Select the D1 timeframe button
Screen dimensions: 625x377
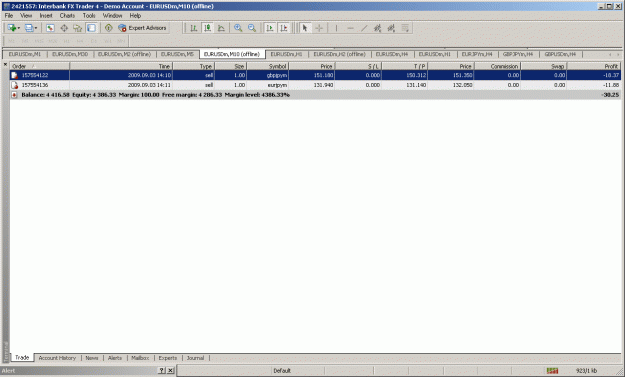point(94,41)
